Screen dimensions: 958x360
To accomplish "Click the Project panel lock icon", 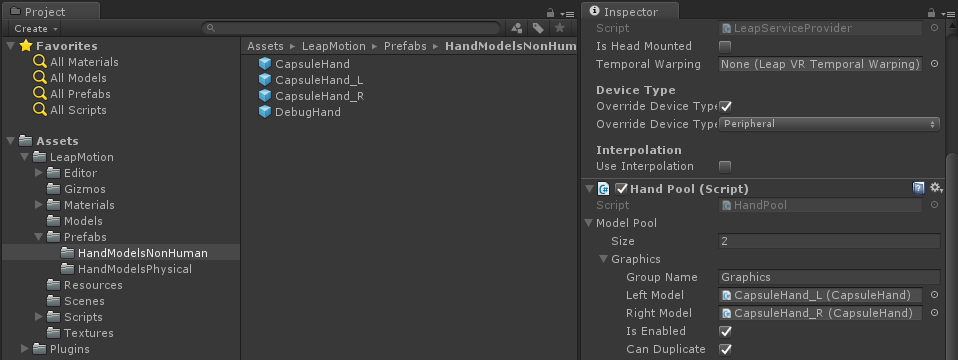I will (550, 12).
